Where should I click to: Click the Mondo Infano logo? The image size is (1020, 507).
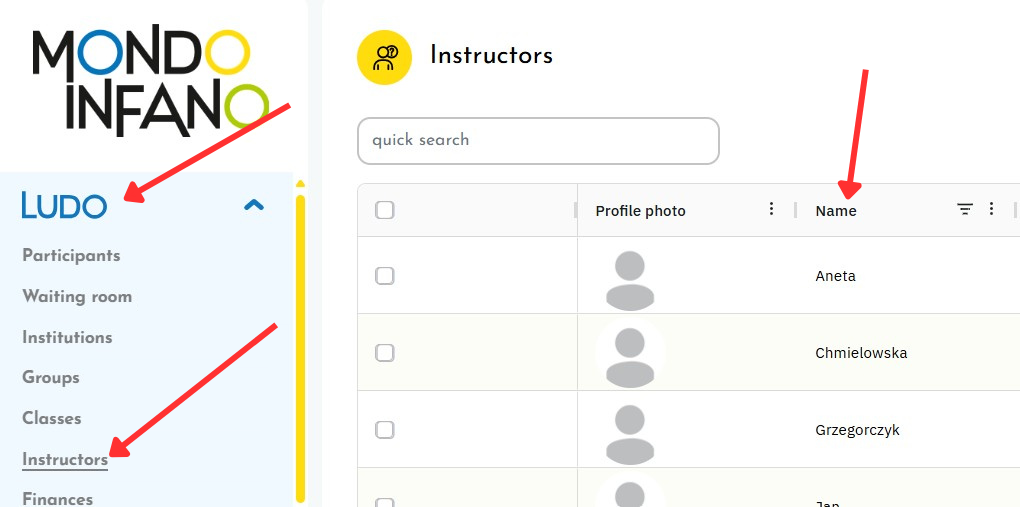pyautogui.click(x=150, y=80)
